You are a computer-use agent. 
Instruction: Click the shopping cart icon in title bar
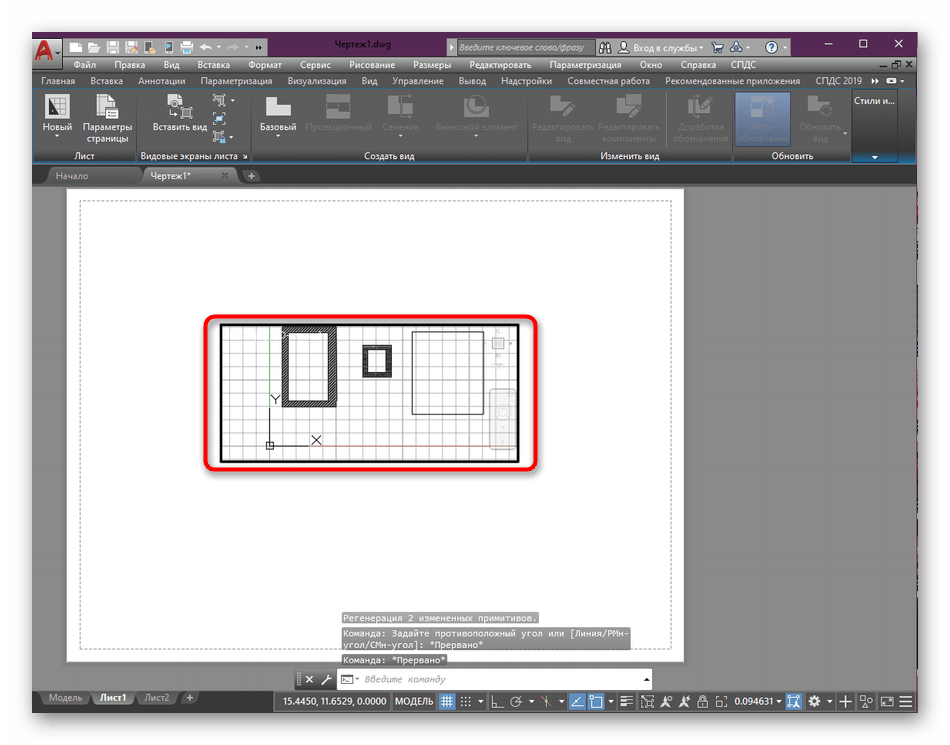coord(716,47)
